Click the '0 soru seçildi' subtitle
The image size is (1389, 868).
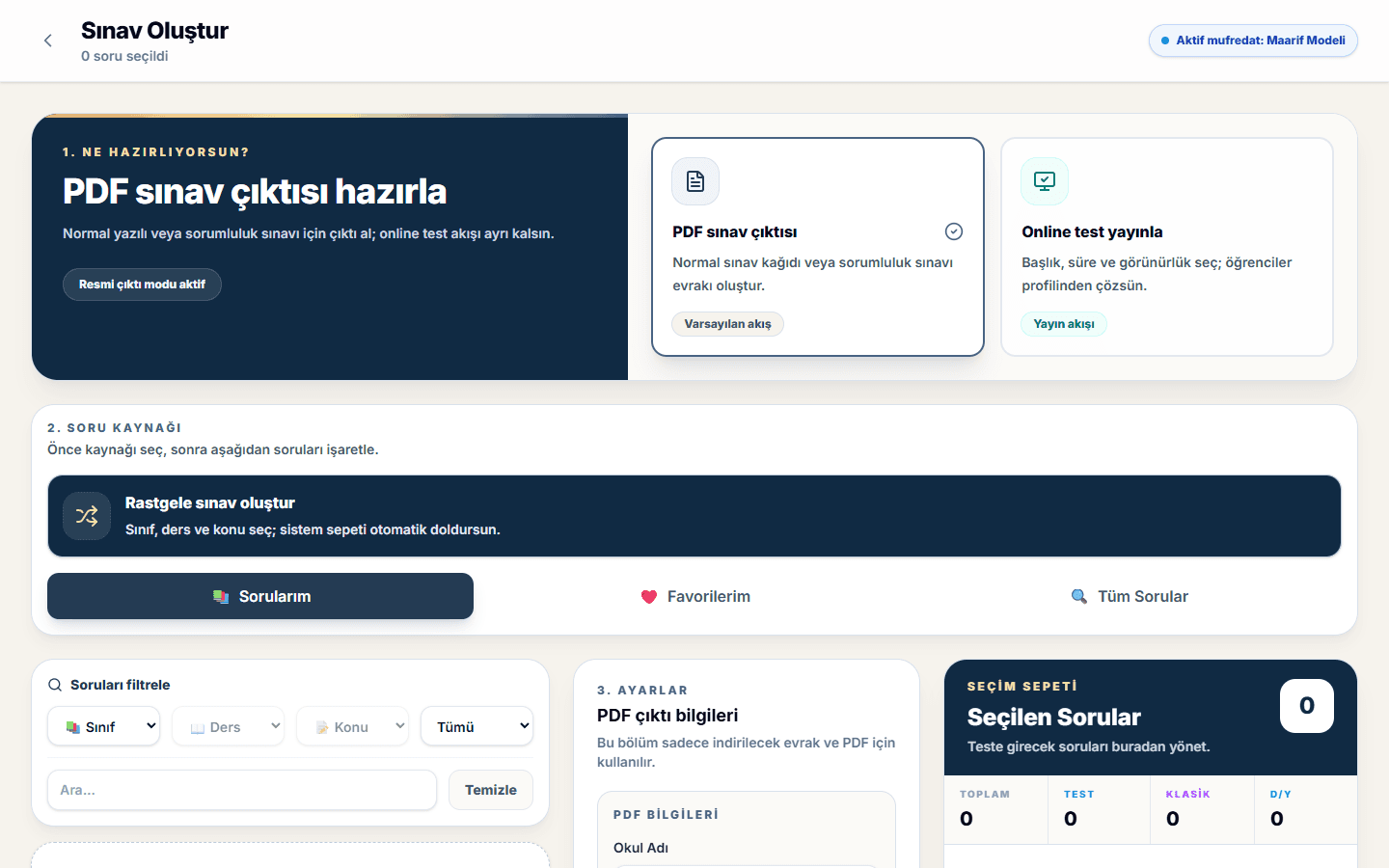(124, 56)
